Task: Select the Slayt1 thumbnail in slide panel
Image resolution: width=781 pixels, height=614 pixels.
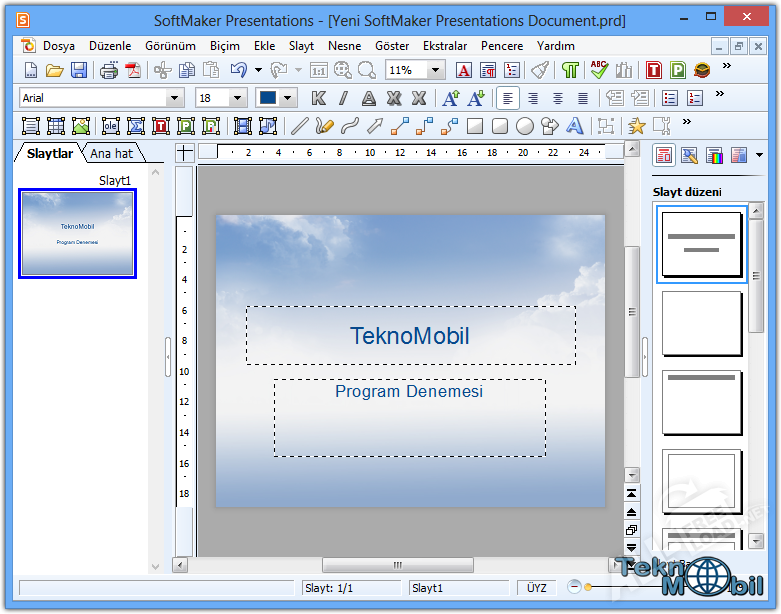Action: pyautogui.click(x=77, y=233)
